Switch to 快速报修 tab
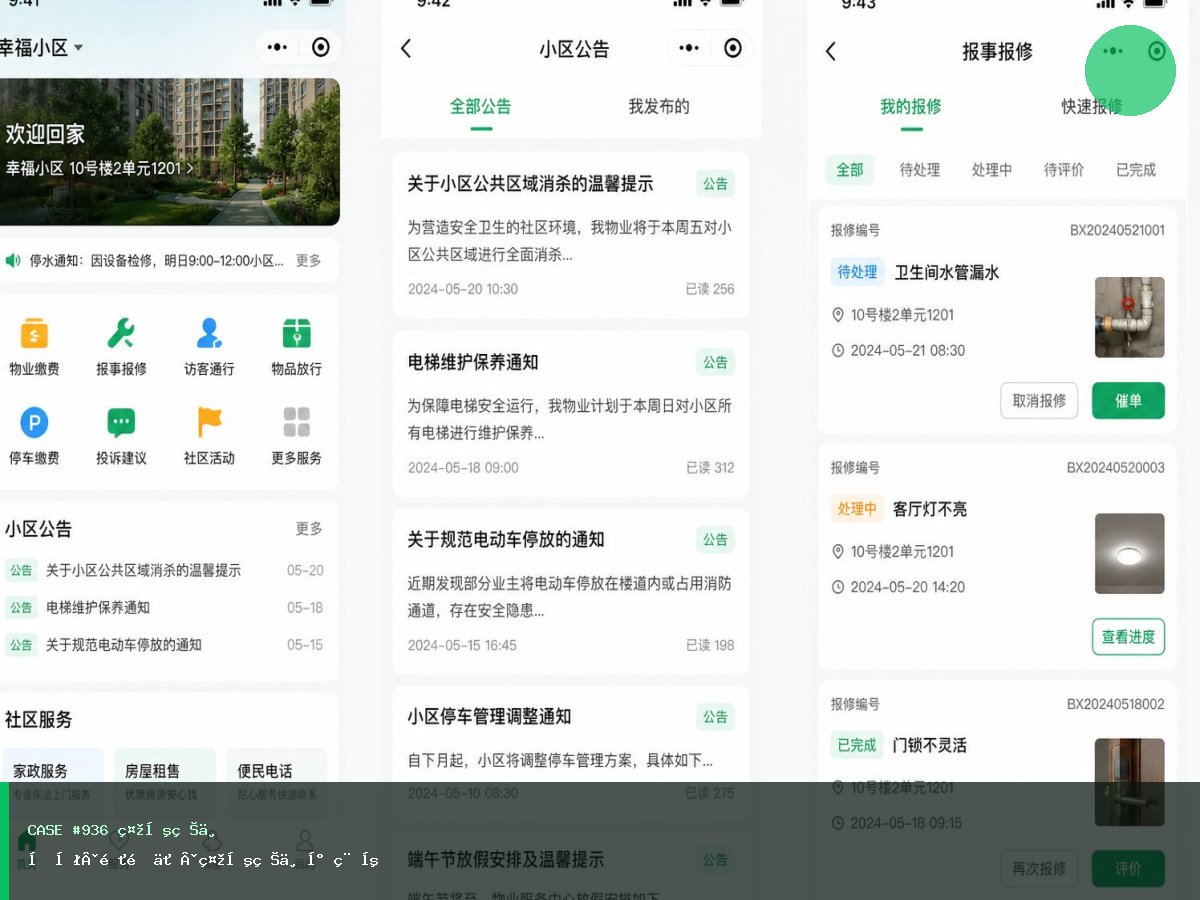The width and height of the screenshot is (1200, 900). click(1092, 106)
